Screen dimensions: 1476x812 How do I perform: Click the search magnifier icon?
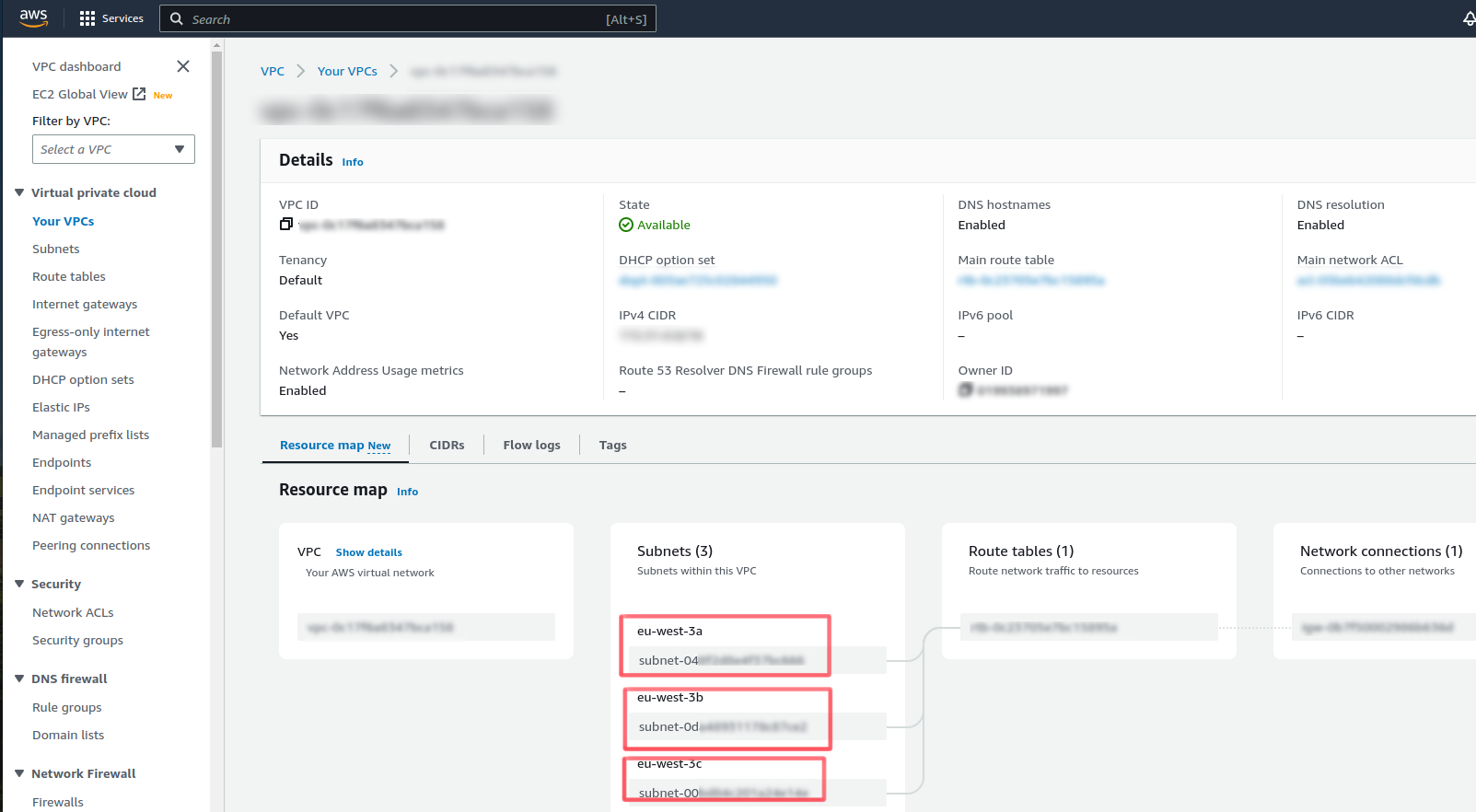click(177, 18)
